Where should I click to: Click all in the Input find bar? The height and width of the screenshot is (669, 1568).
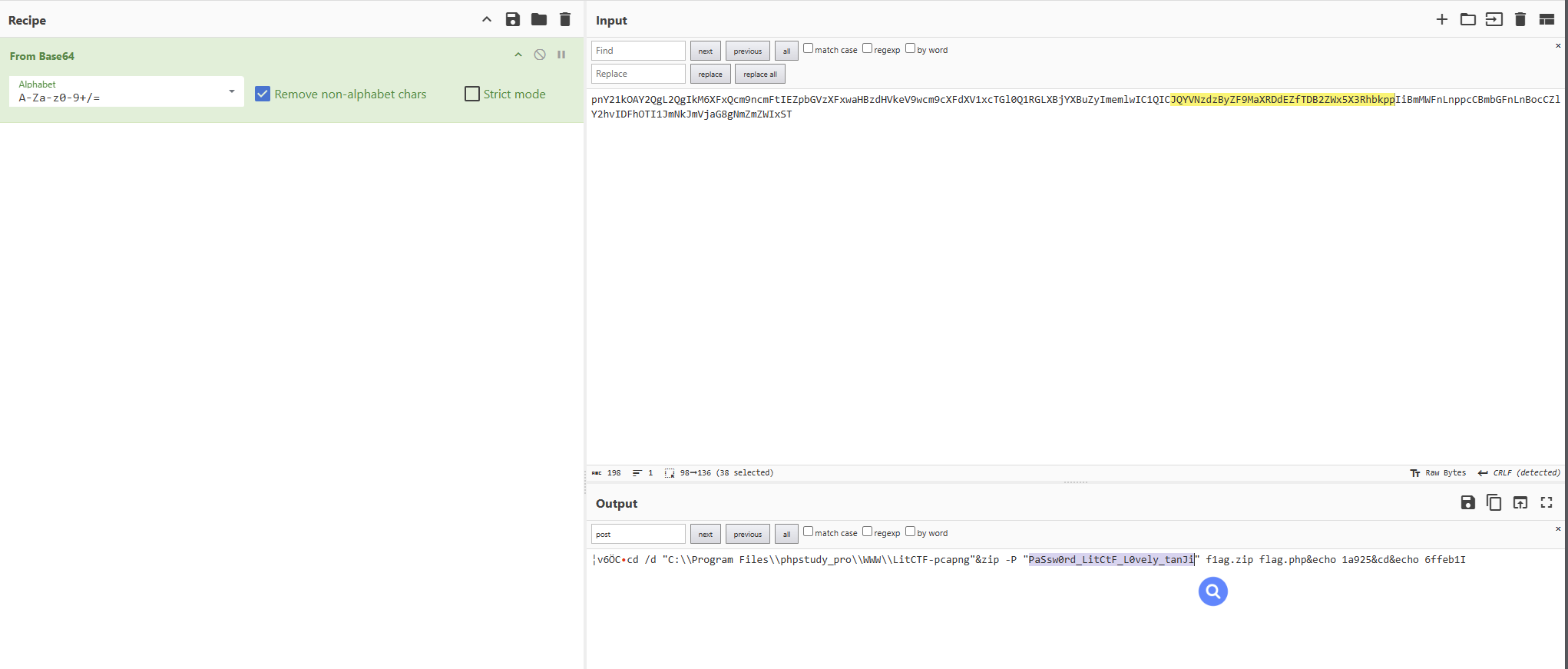[786, 51]
